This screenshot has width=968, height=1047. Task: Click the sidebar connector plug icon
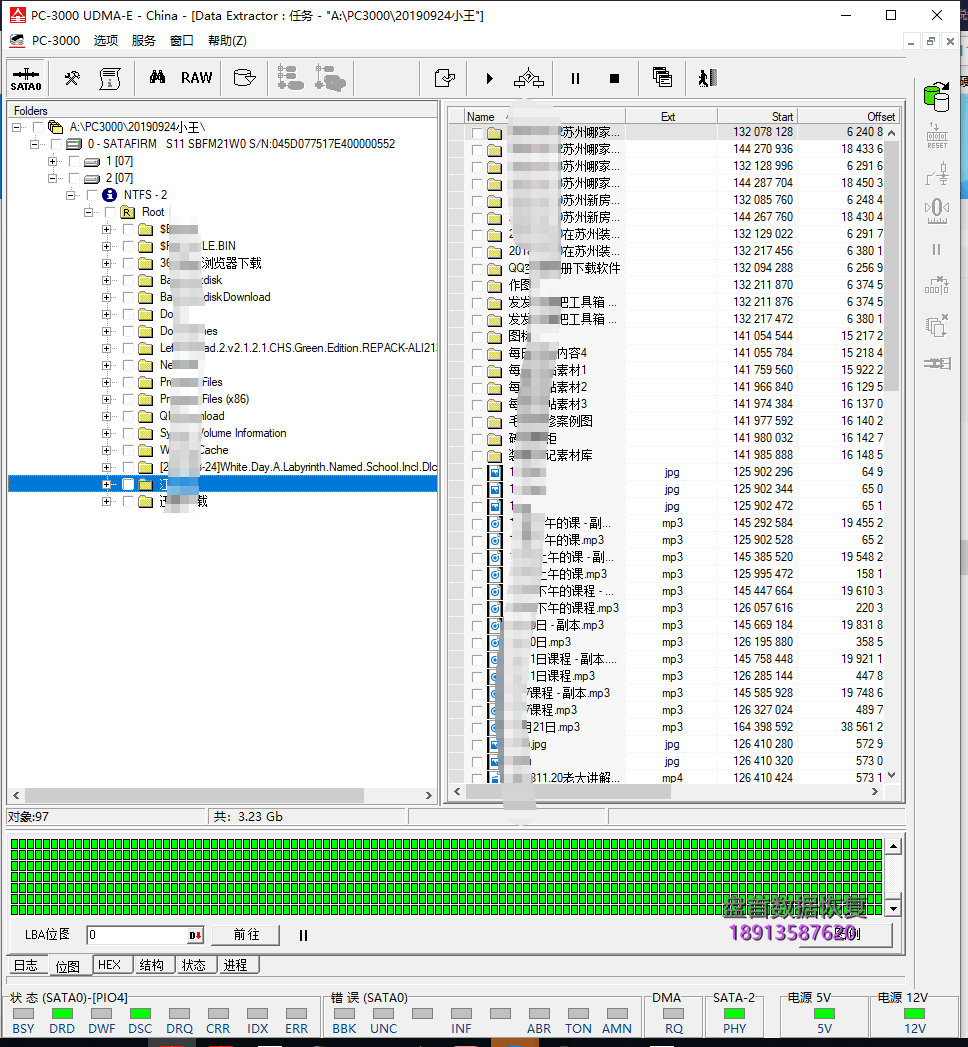tap(937, 363)
